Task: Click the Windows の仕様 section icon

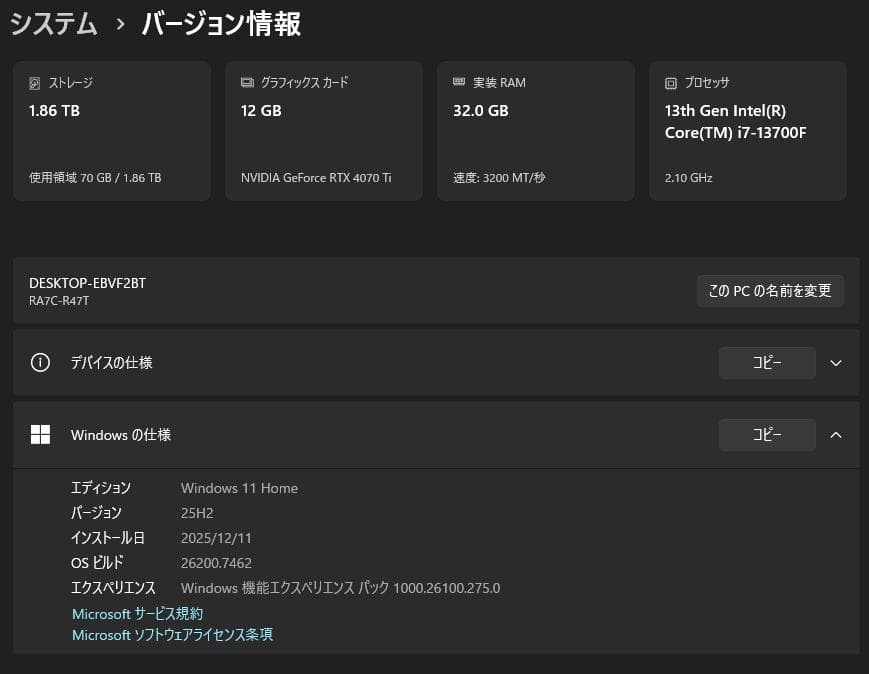Action: (x=40, y=435)
